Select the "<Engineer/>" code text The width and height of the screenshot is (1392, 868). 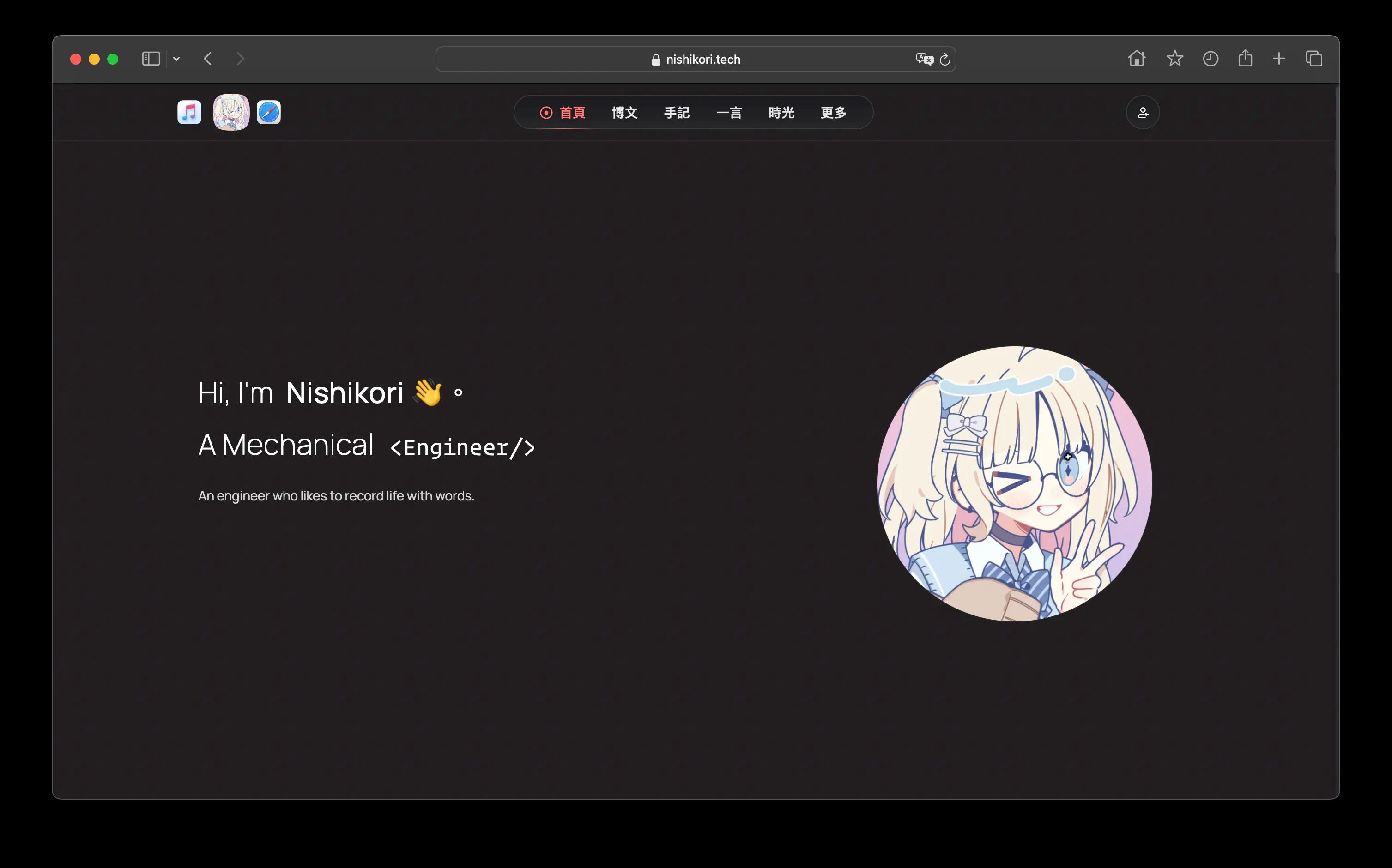click(x=462, y=447)
